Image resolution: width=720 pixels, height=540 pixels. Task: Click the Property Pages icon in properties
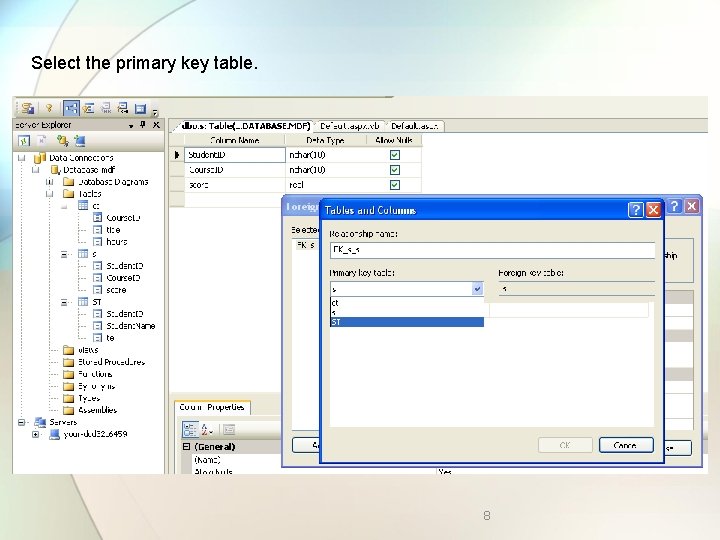click(229, 430)
